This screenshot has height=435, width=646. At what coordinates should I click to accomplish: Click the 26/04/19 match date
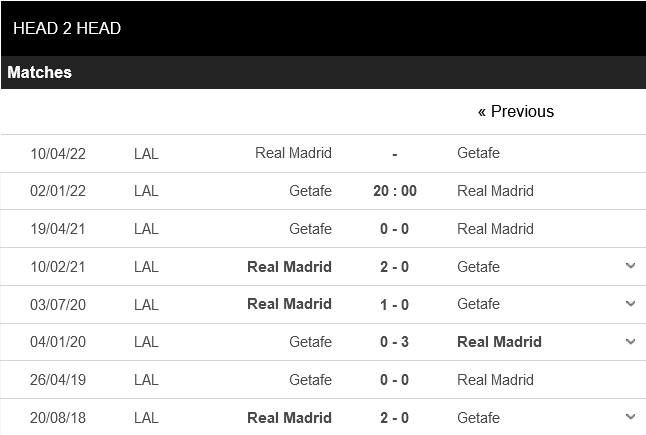(x=58, y=380)
